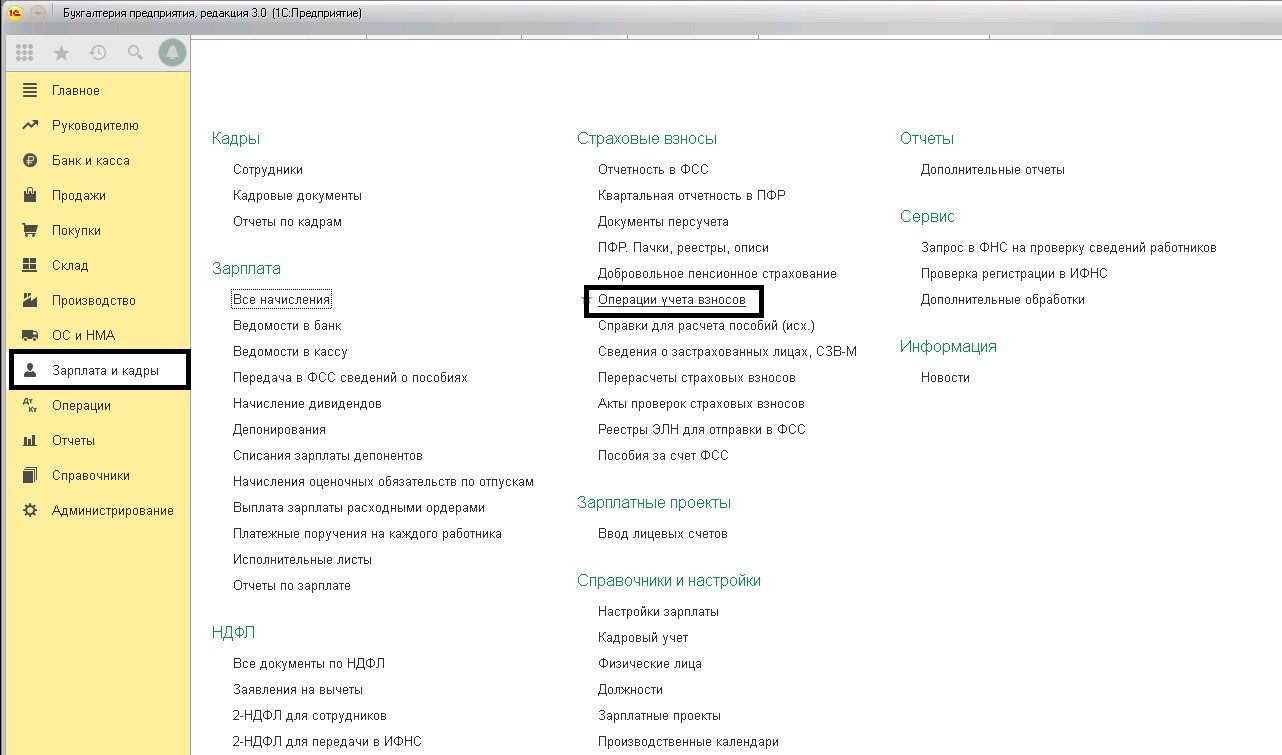Go to the Справочники section

pos(90,475)
